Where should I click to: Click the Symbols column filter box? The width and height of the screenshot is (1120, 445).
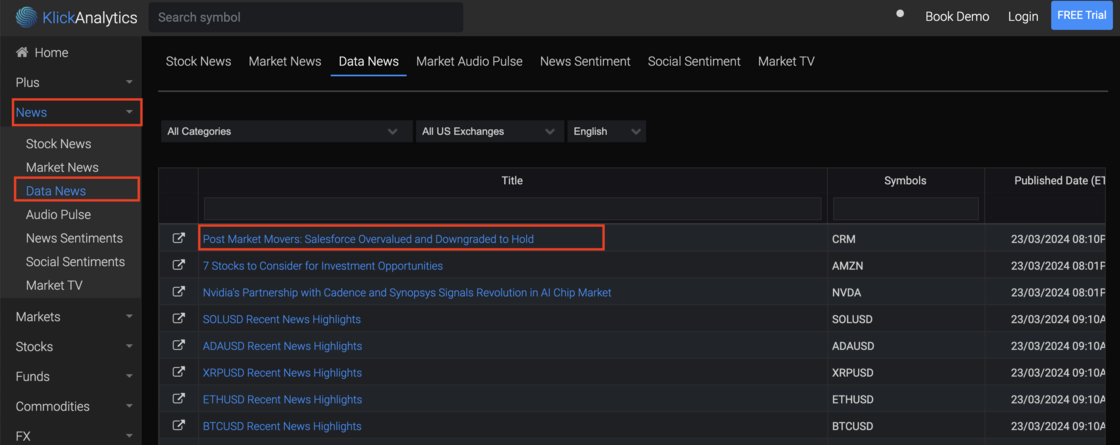[x=906, y=209]
